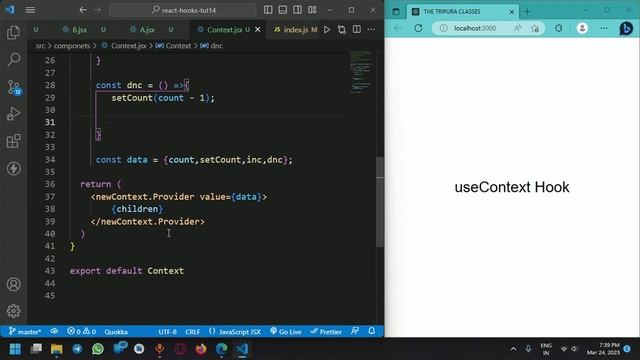This screenshot has height=360, width=640.
Task: Go forward in VS Code navigation history
Action: point(98,10)
